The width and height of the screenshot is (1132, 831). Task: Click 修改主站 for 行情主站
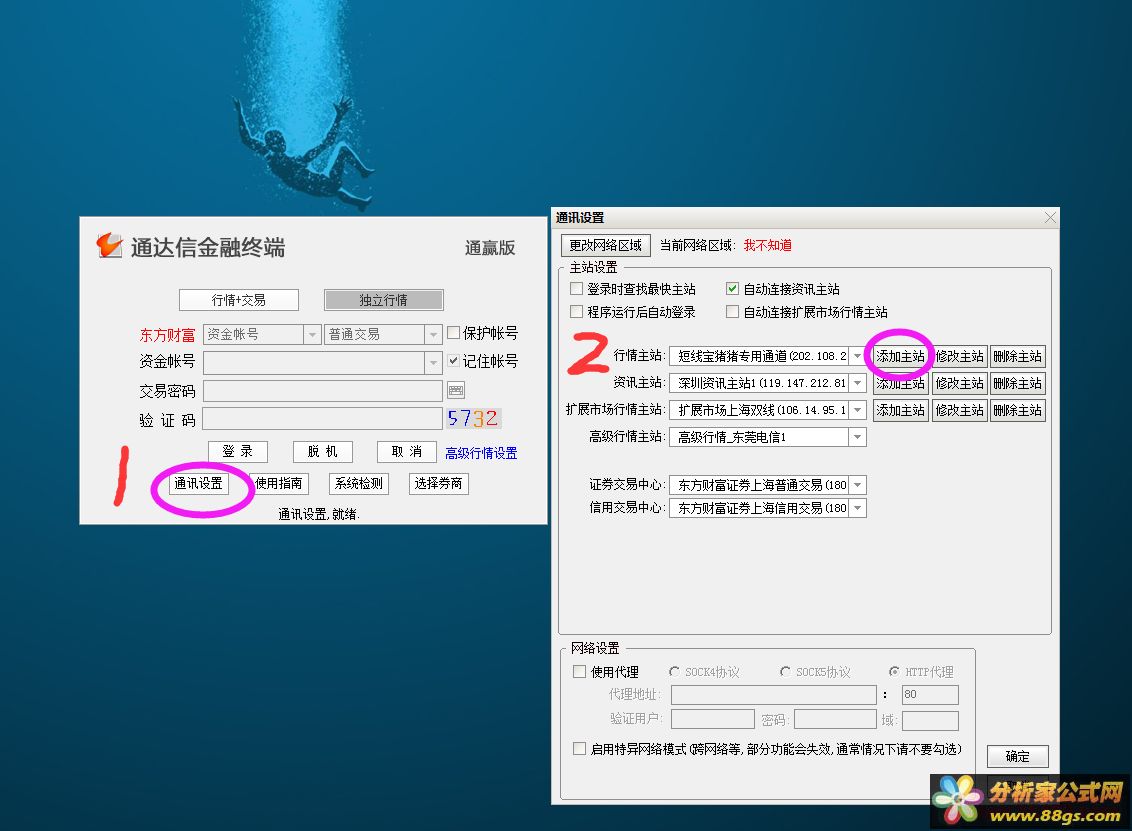(959, 356)
